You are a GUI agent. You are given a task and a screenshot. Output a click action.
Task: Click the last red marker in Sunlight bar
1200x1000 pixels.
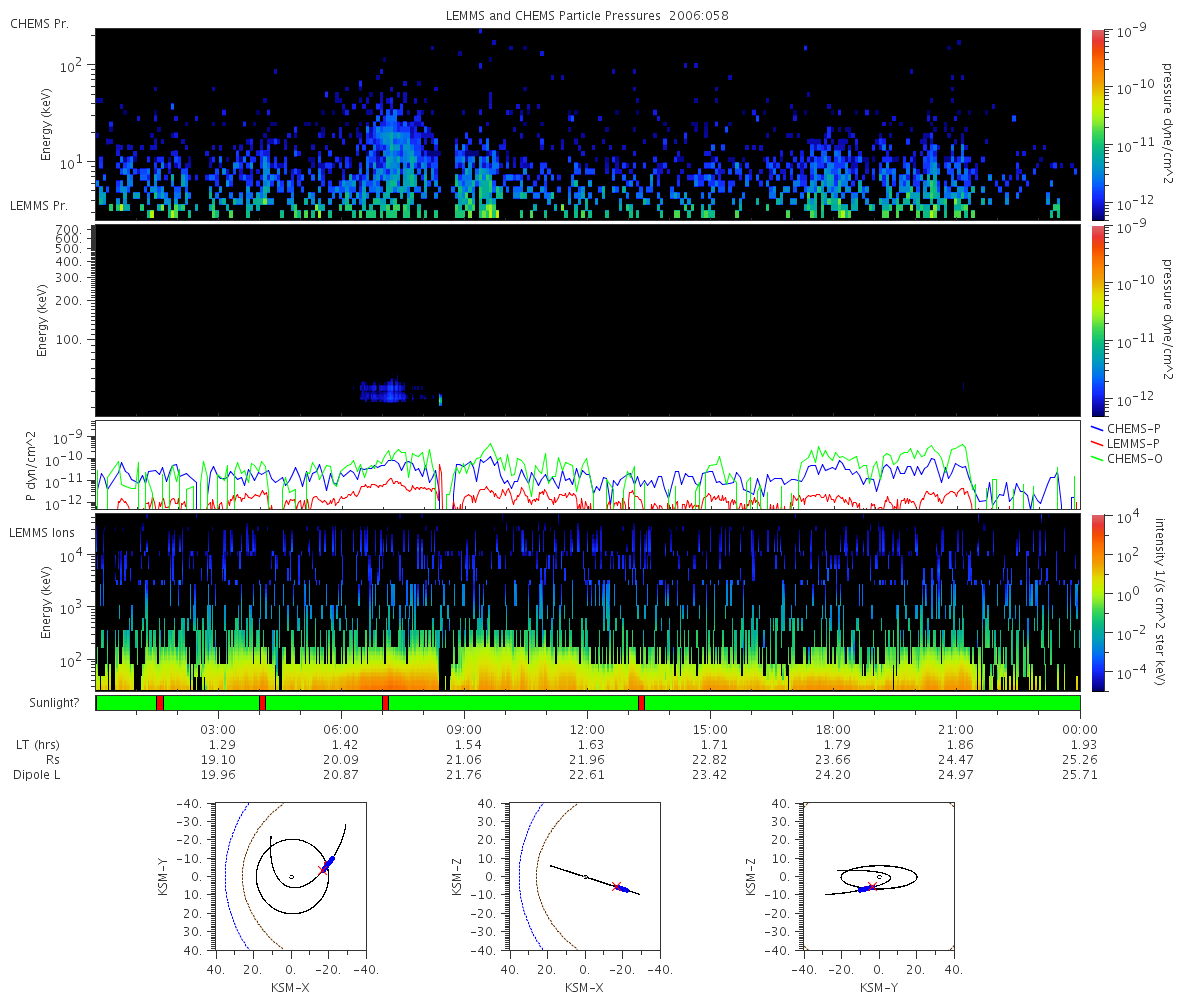pos(641,703)
